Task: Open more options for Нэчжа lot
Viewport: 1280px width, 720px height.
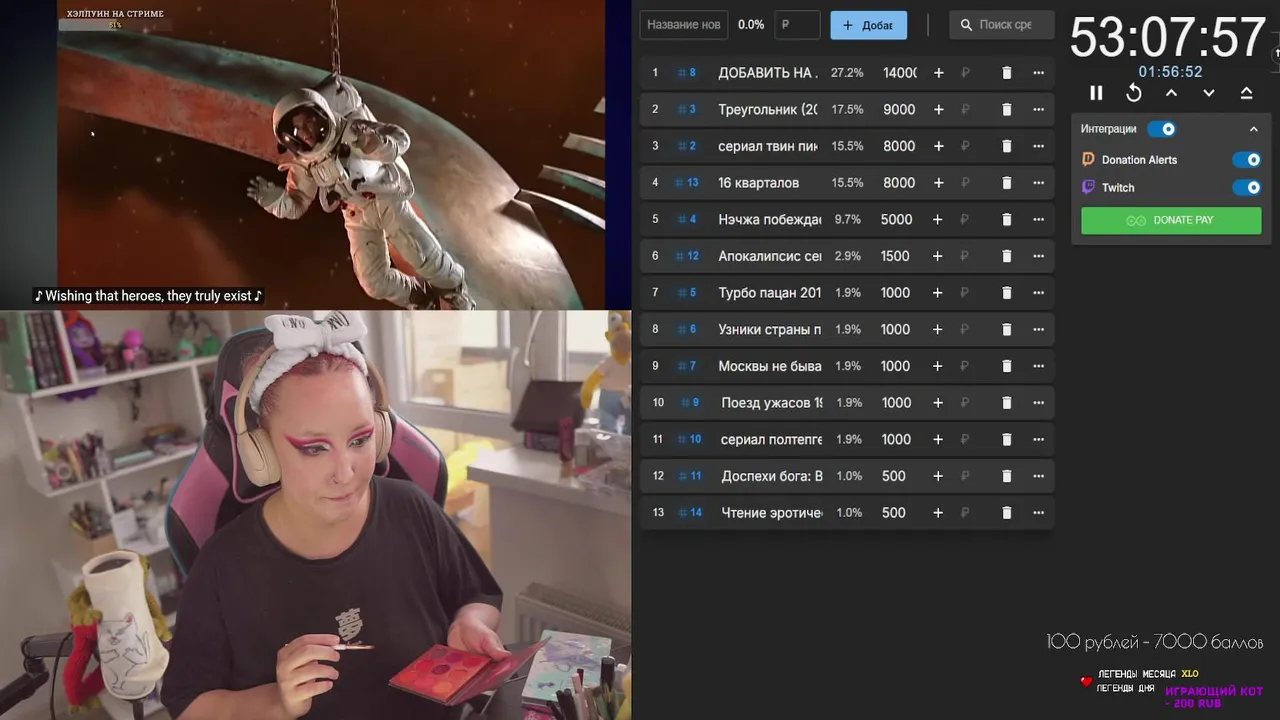Action: coord(1038,219)
